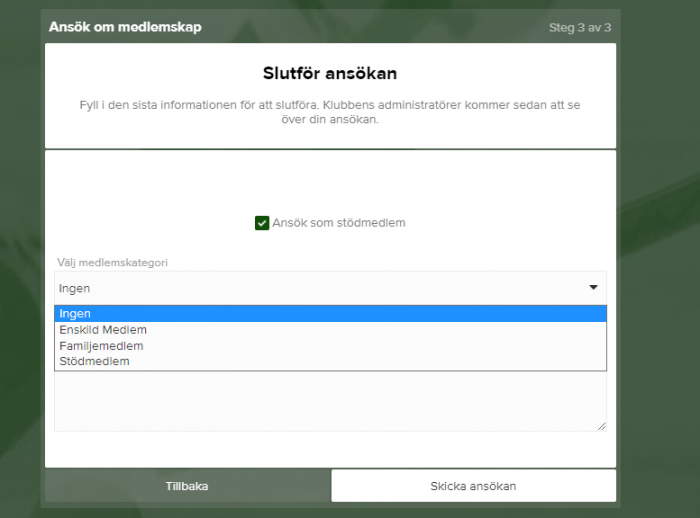This screenshot has height=518, width=700.
Task: Submit with the Skicka ansökan button
Action: 473,486
